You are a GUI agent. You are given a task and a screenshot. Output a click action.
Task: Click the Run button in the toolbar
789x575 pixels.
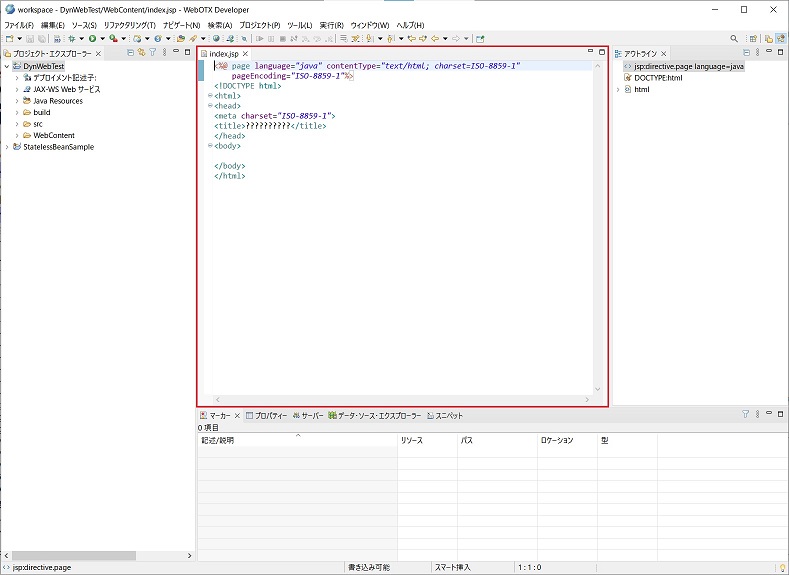(91, 38)
